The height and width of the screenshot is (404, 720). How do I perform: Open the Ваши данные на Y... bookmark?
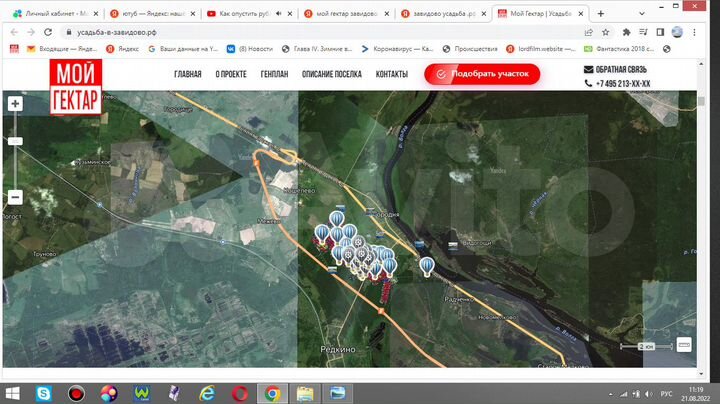(x=183, y=49)
